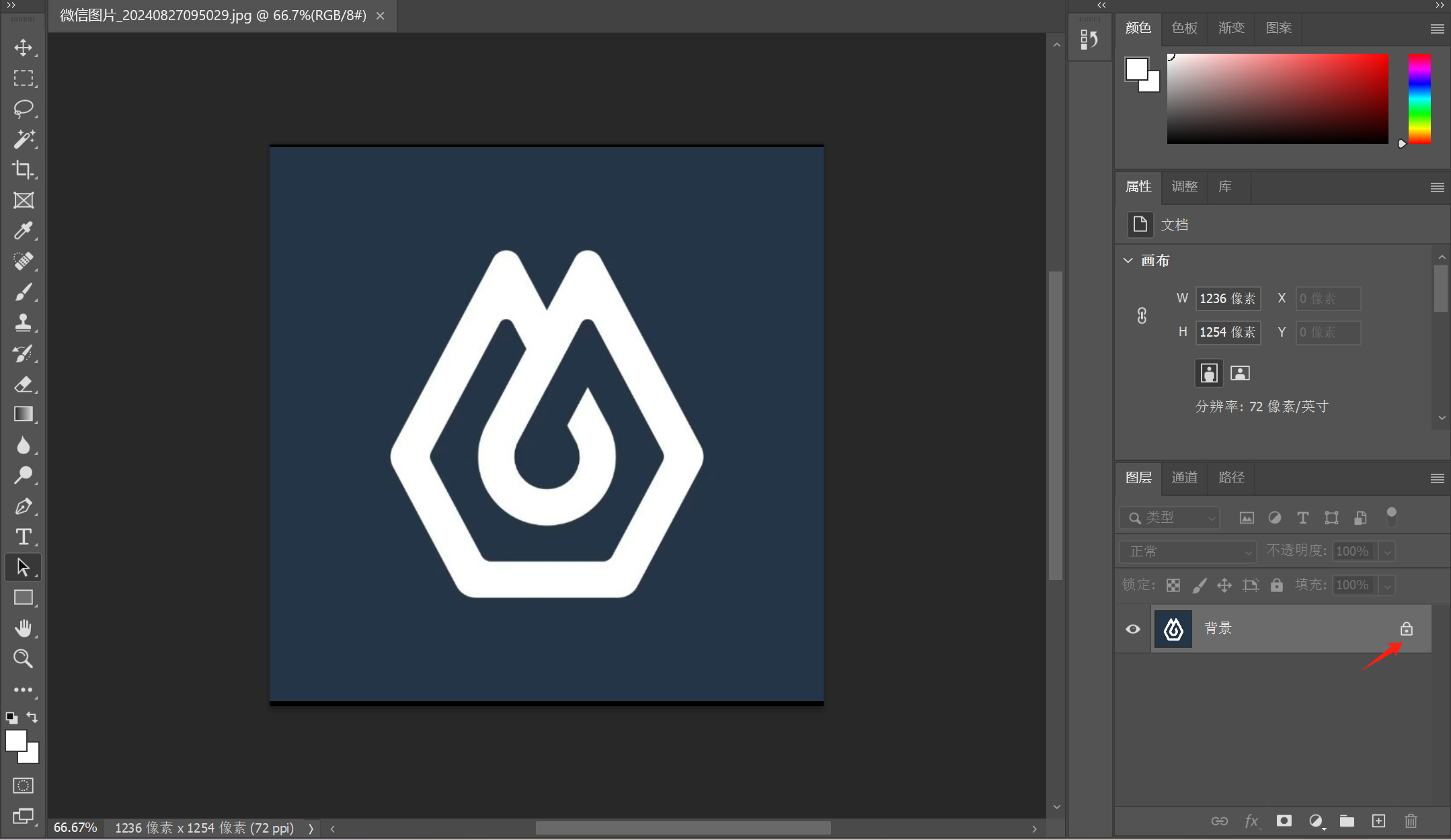Hide the 背景 layer with eye icon
The height and width of the screenshot is (840, 1451).
click(x=1133, y=629)
